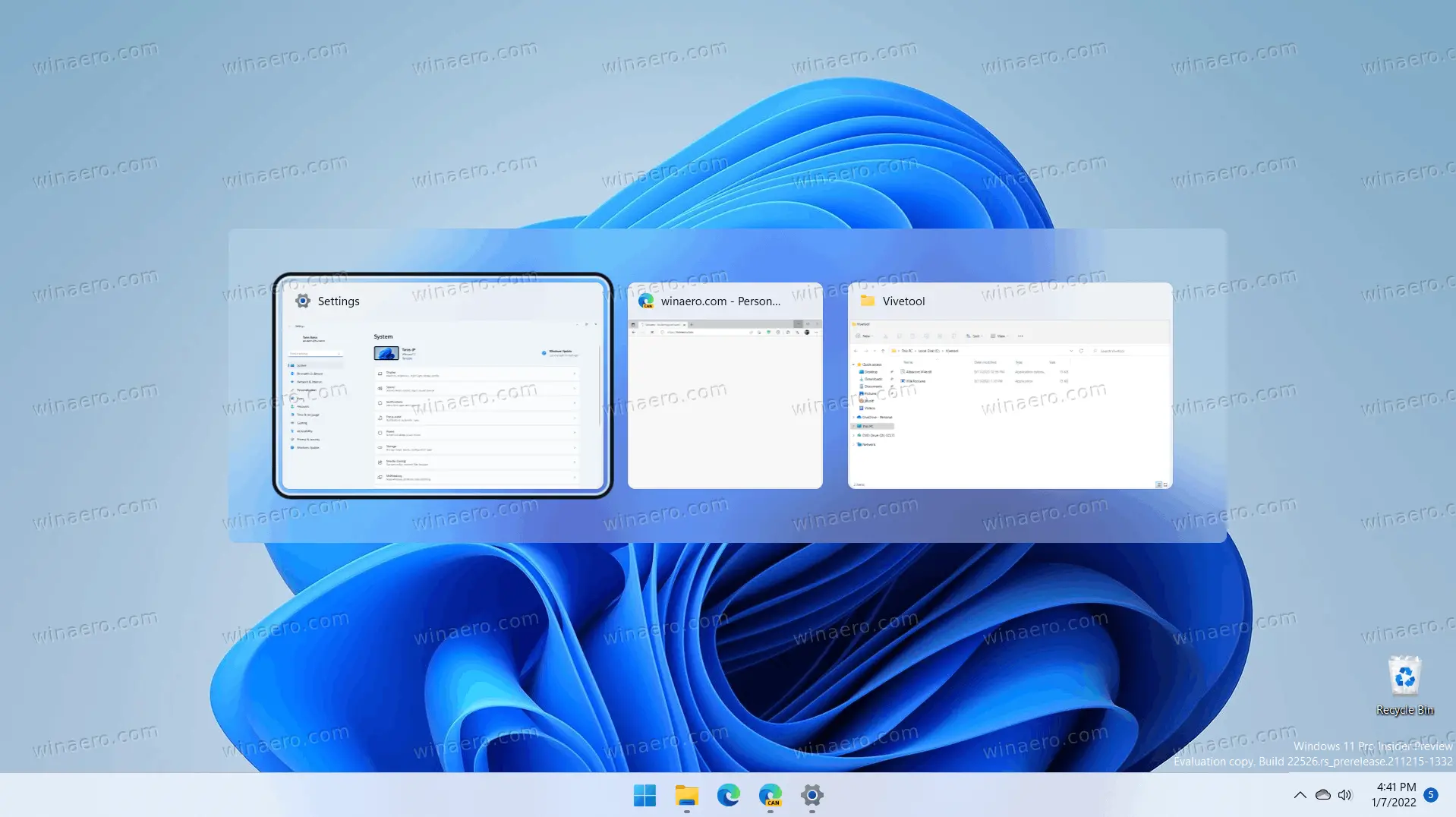Select the Recycle Bin desktop icon
The image size is (1456, 817).
coord(1404,686)
